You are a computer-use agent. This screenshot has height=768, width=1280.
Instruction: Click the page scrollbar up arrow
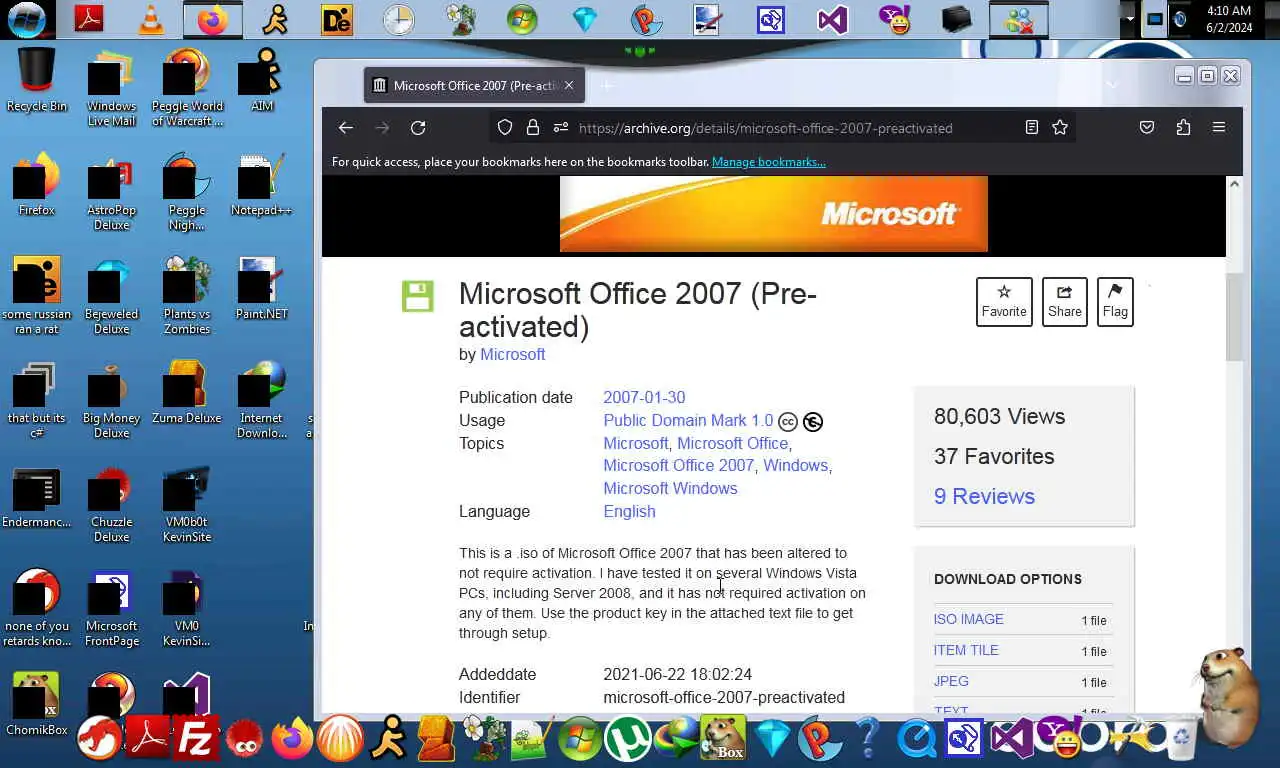pos(1234,184)
